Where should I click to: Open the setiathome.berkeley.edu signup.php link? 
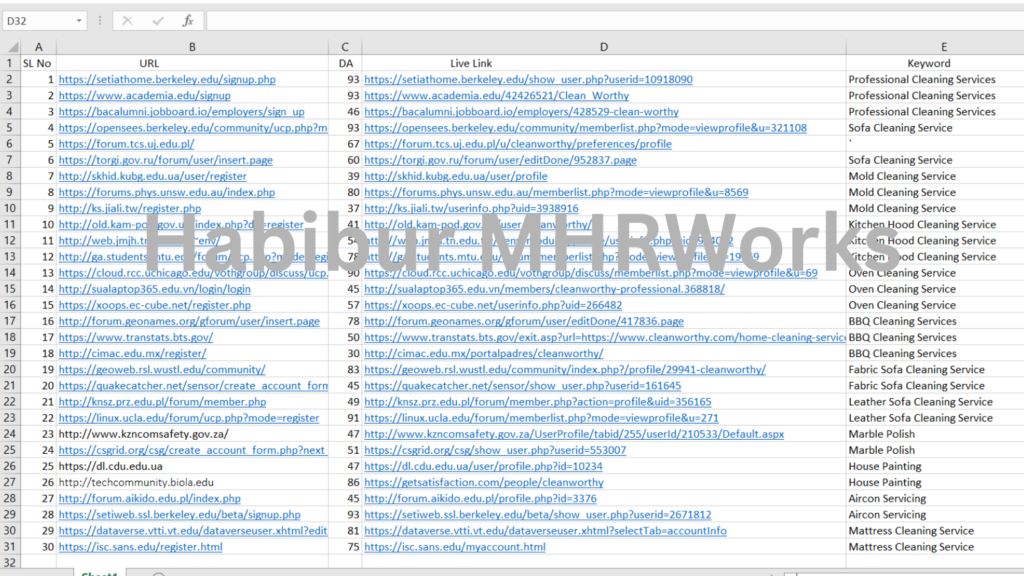(x=167, y=80)
